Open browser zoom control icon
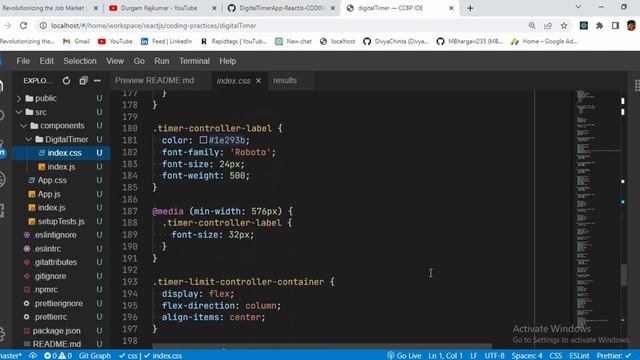The width and height of the screenshot is (640, 360). 532,26
